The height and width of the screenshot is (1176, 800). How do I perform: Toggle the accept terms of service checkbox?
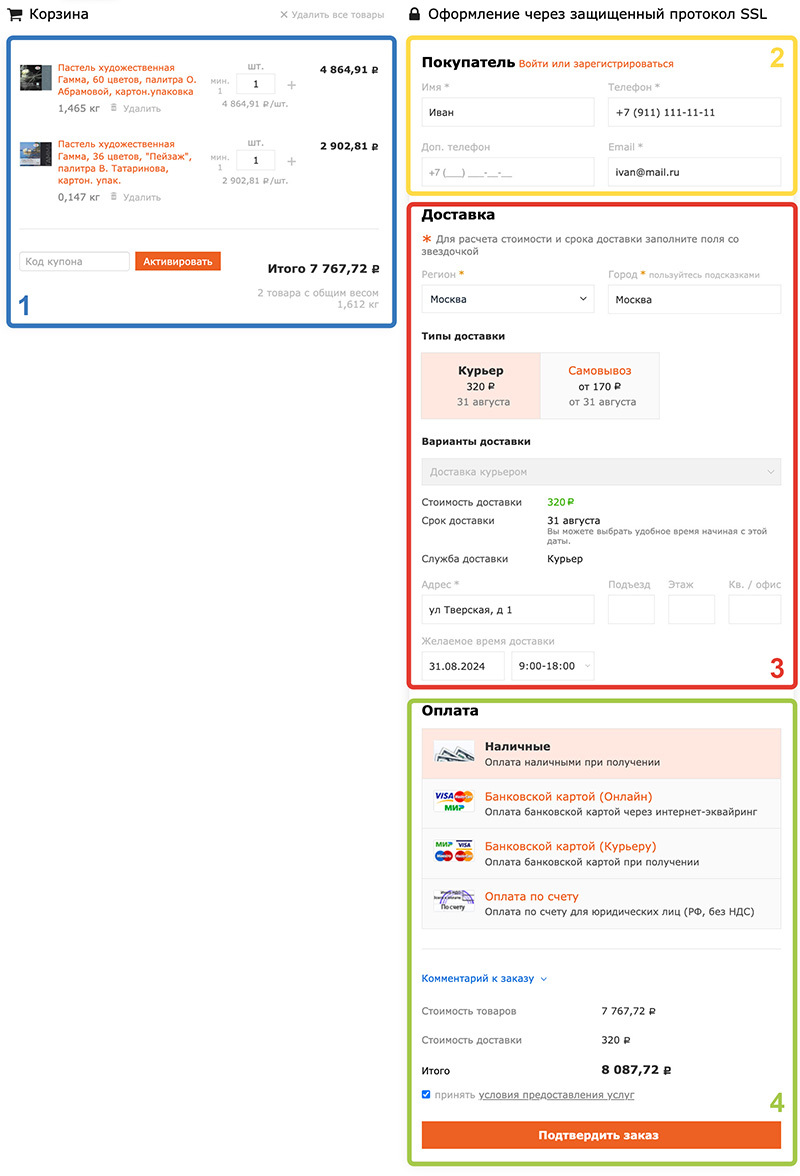click(x=427, y=1095)
